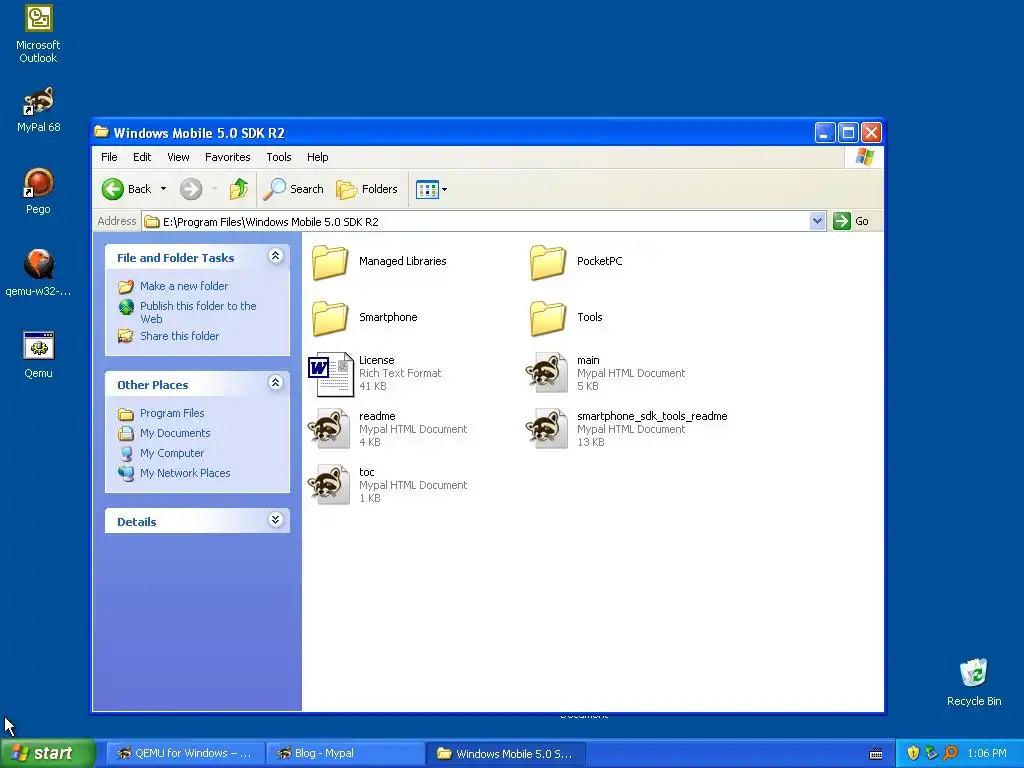The width and height of the screenshot is (1024, 768).
Task: Click Make a new folder link
Action: tap(184, 286)
